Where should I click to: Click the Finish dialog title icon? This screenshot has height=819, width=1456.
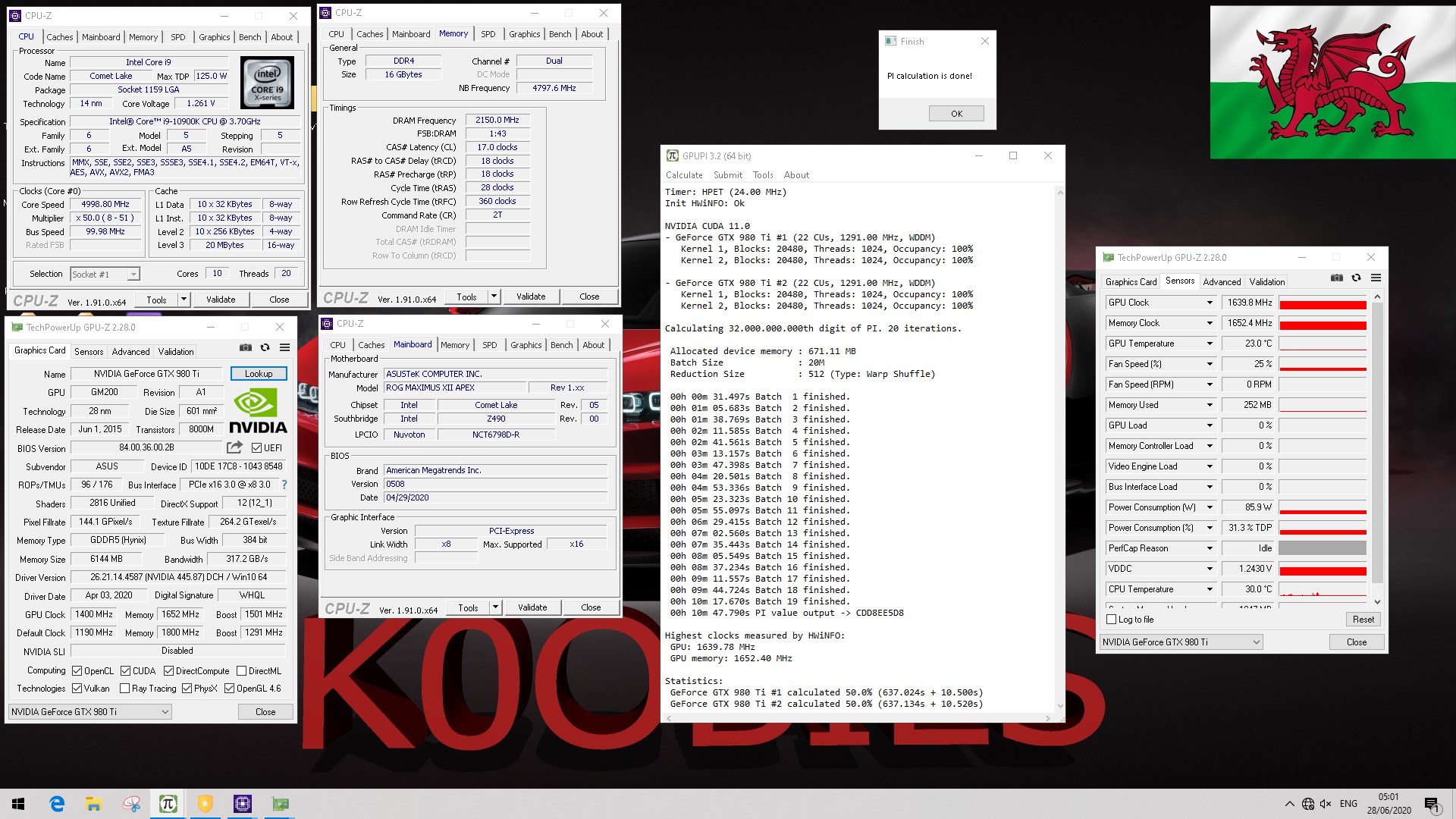coord(891,41)
